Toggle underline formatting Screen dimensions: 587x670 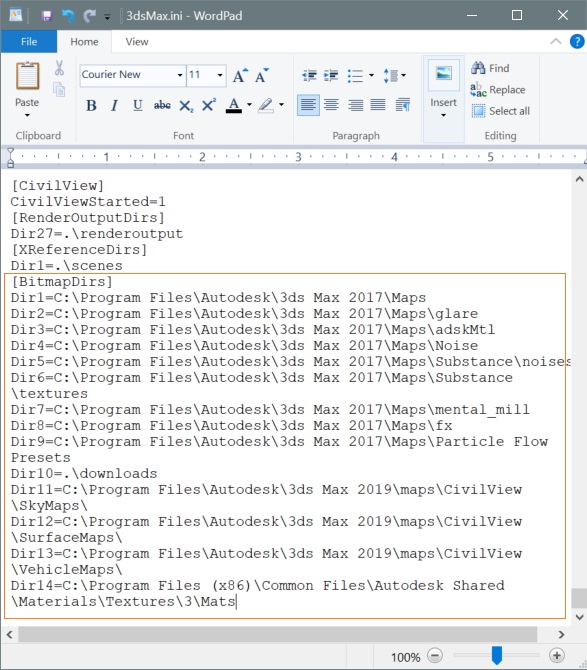(138, 105)
